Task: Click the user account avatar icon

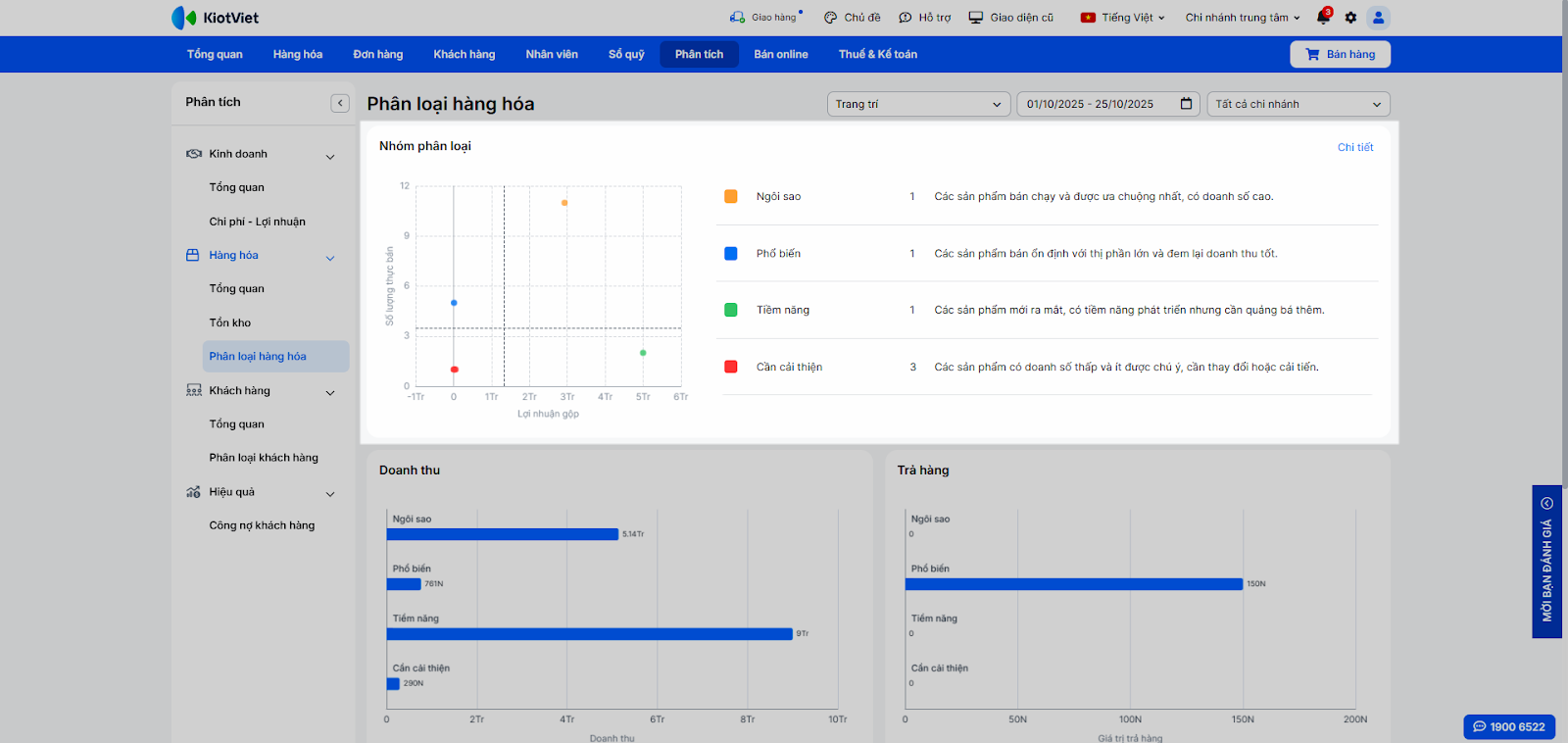Action: pos(1378,18)
